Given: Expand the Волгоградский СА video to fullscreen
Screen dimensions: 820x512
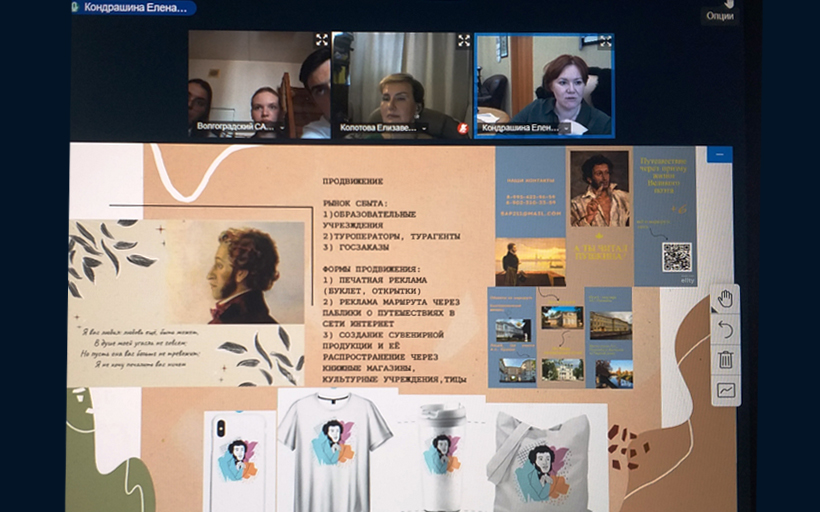Looking at the screenshot, I should tap(322, 40).
